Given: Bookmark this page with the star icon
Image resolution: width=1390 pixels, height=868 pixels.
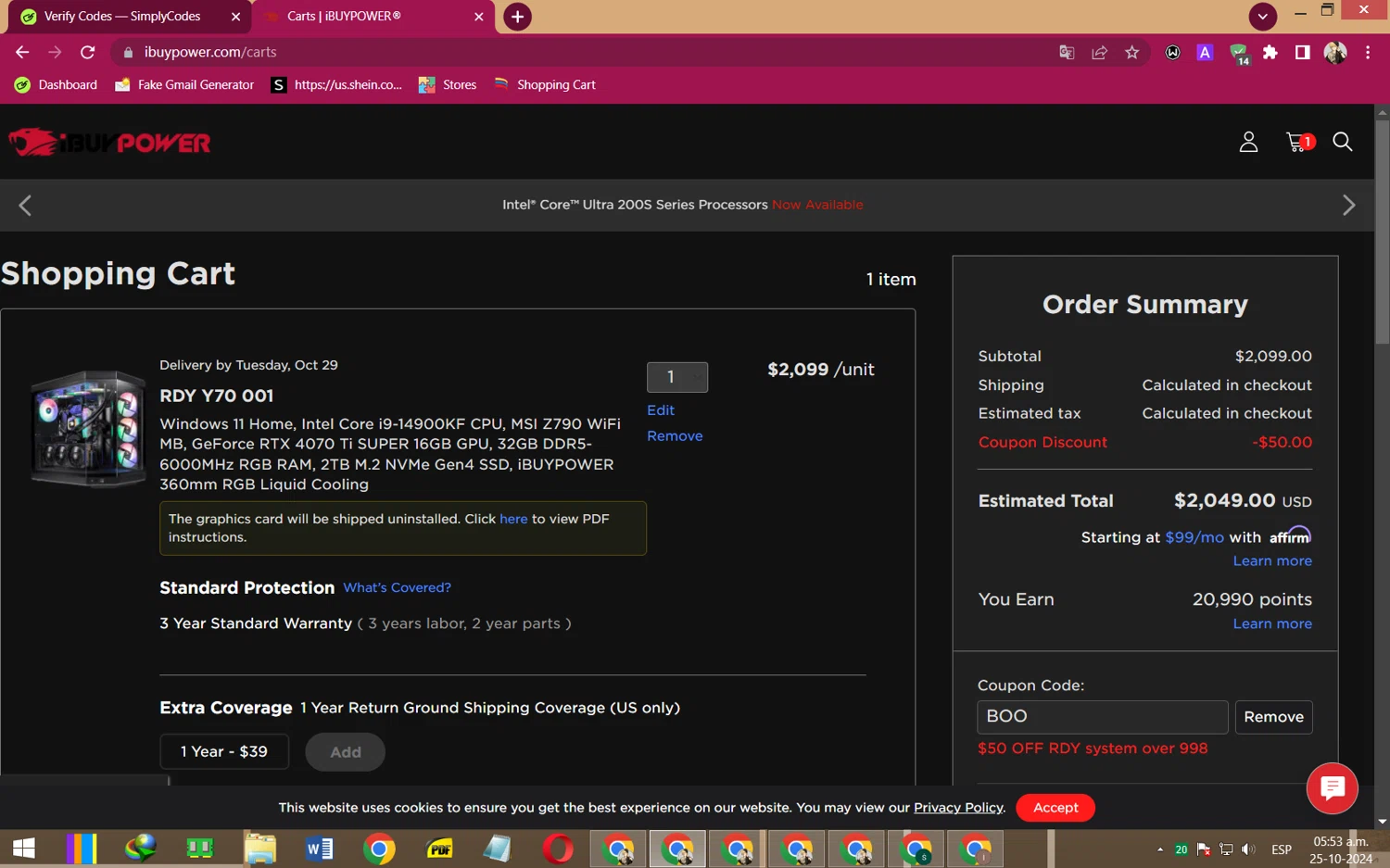Looking at the screenshot, I should [x=1131, y=53].
